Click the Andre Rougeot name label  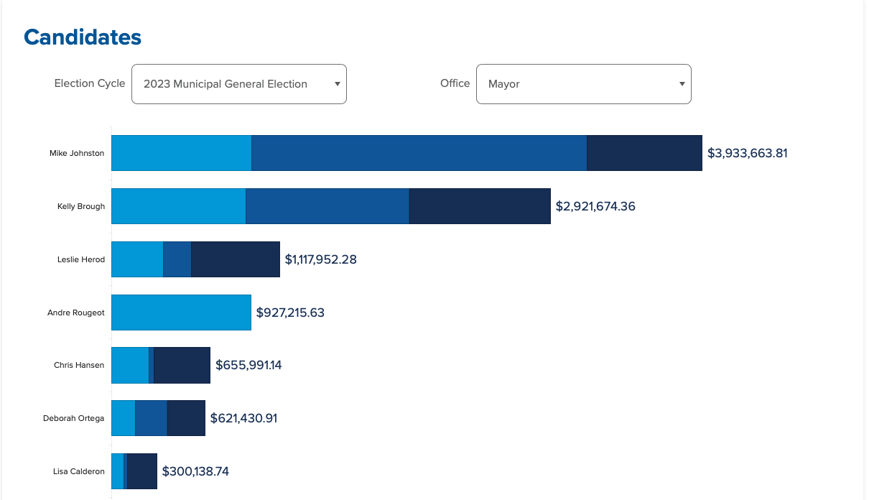point(76,313)
